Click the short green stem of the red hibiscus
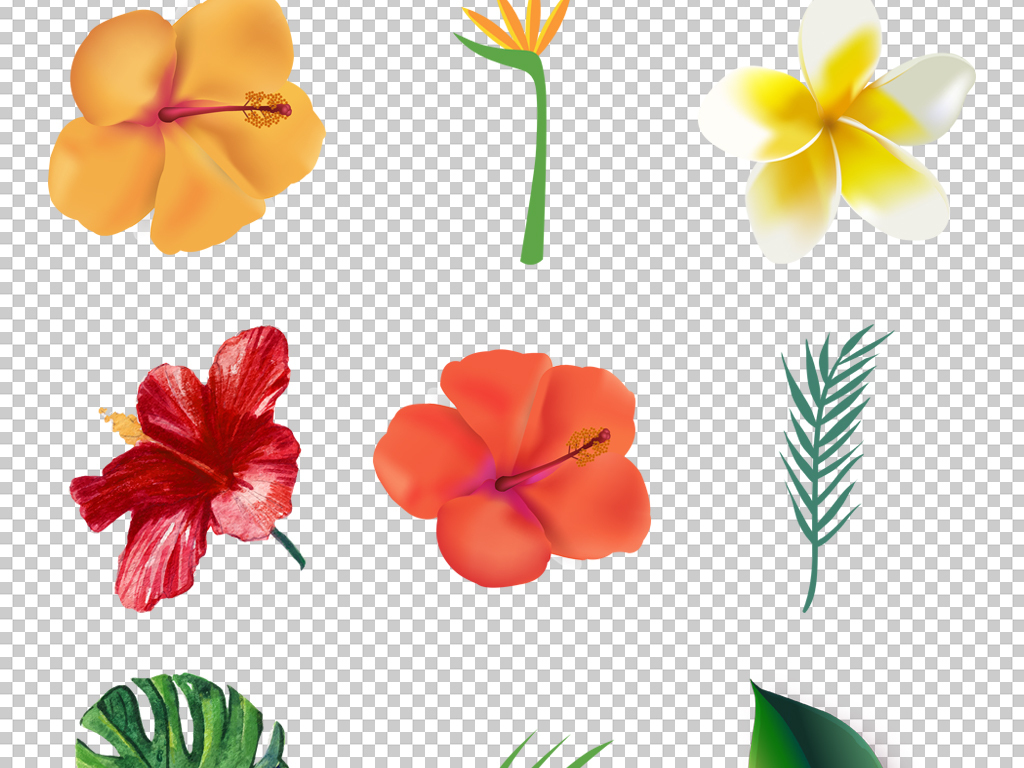1024x768 pixels. [289, 548]
